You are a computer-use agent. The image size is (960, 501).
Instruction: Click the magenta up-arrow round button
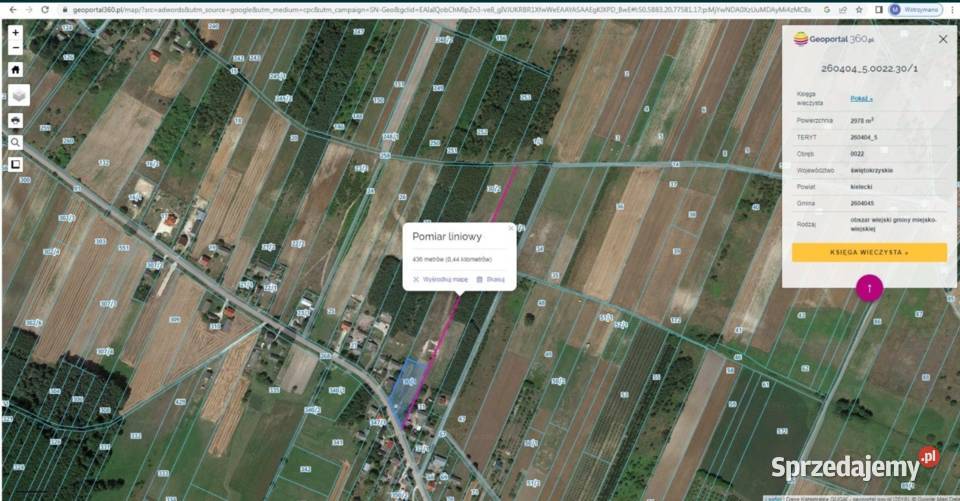click(x=869, y=288)
